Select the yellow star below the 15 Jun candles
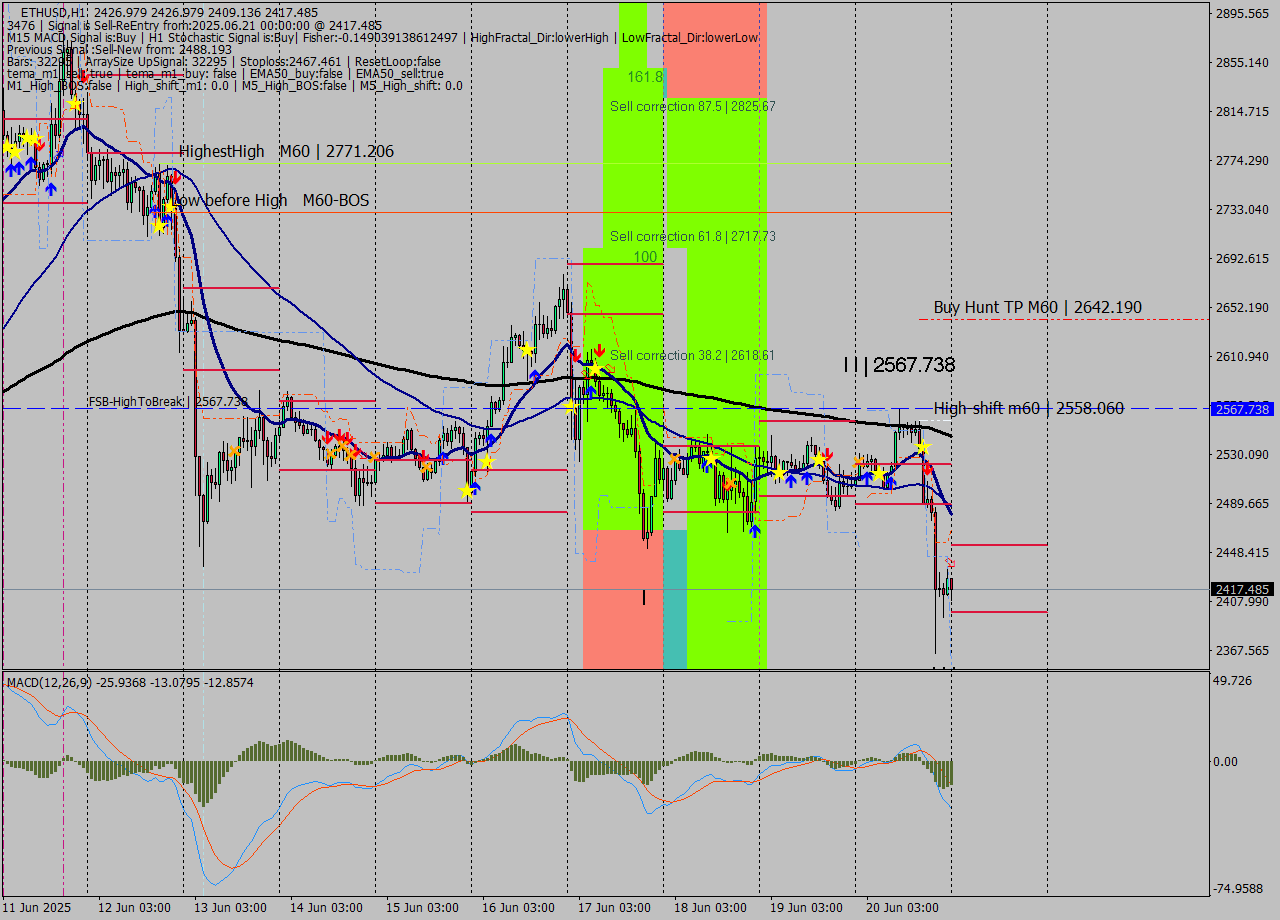Viewport: 1280px width, 920px height. [468, 489]
